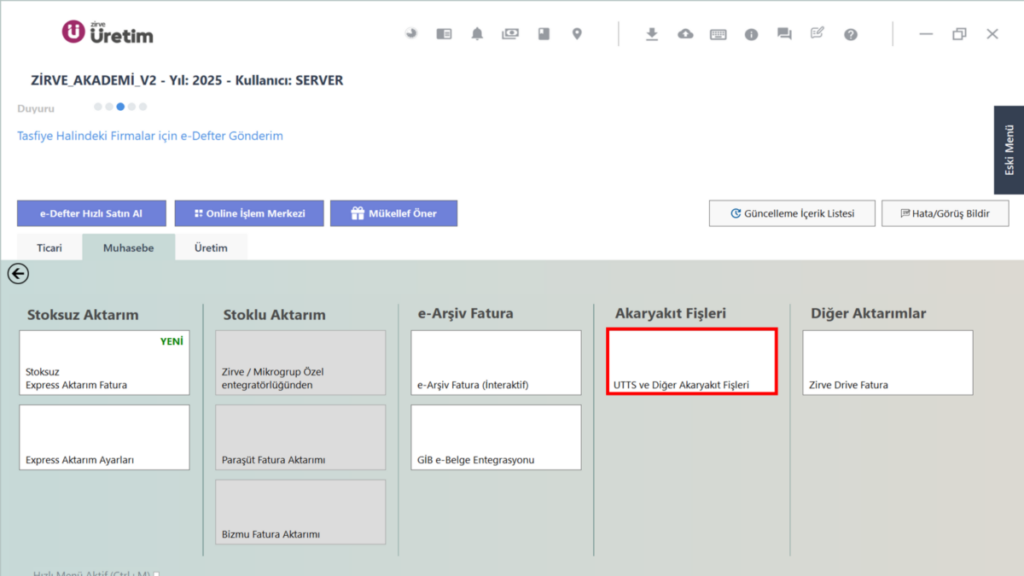The image size is (1024, 576).
Task: Open Güncelleme İçerik Listesi
Action: coord(792,214)
